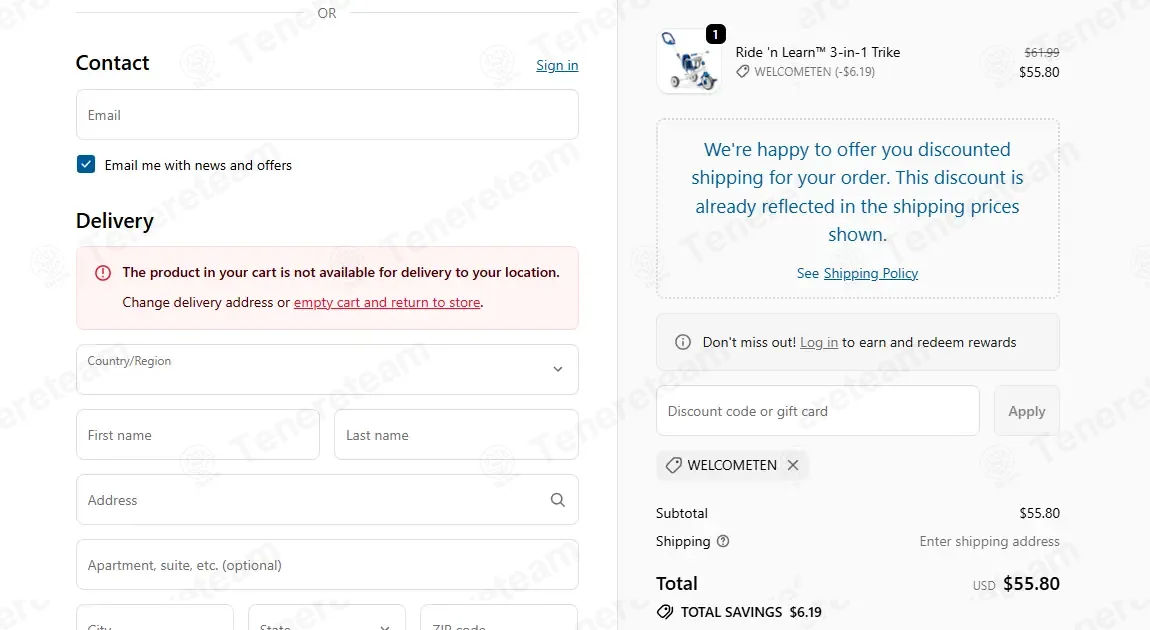Click the Apply discount button
The width and height of the screenshot is (1150, 630).
point(1027,411)
